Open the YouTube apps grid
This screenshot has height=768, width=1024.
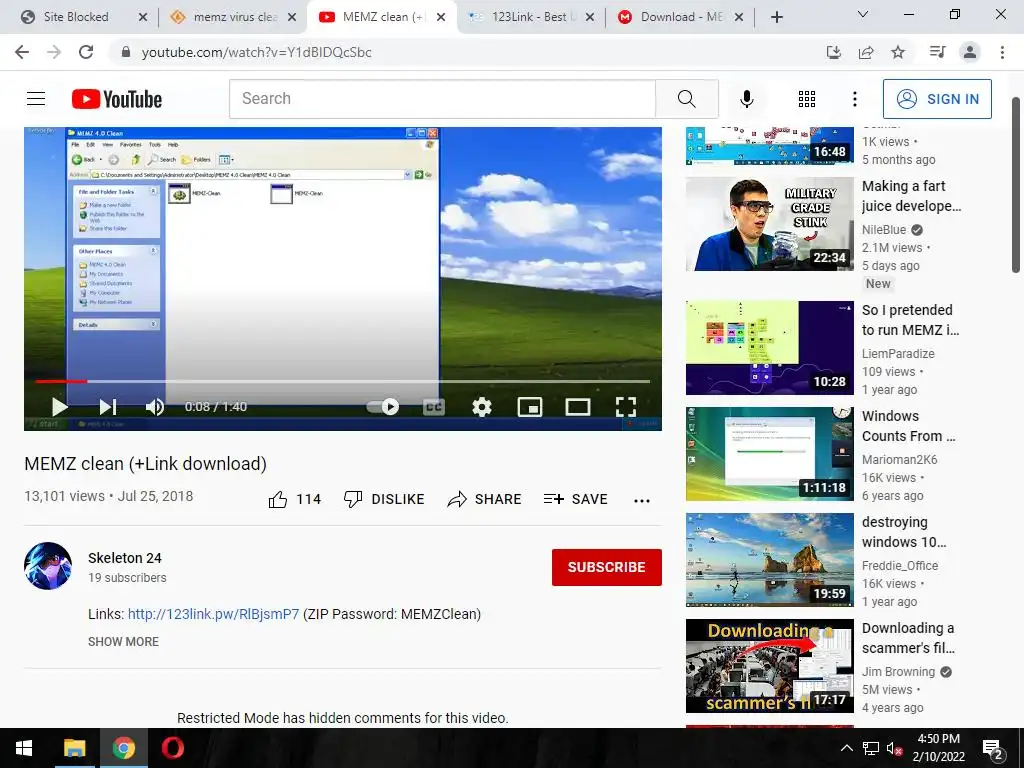807,99
